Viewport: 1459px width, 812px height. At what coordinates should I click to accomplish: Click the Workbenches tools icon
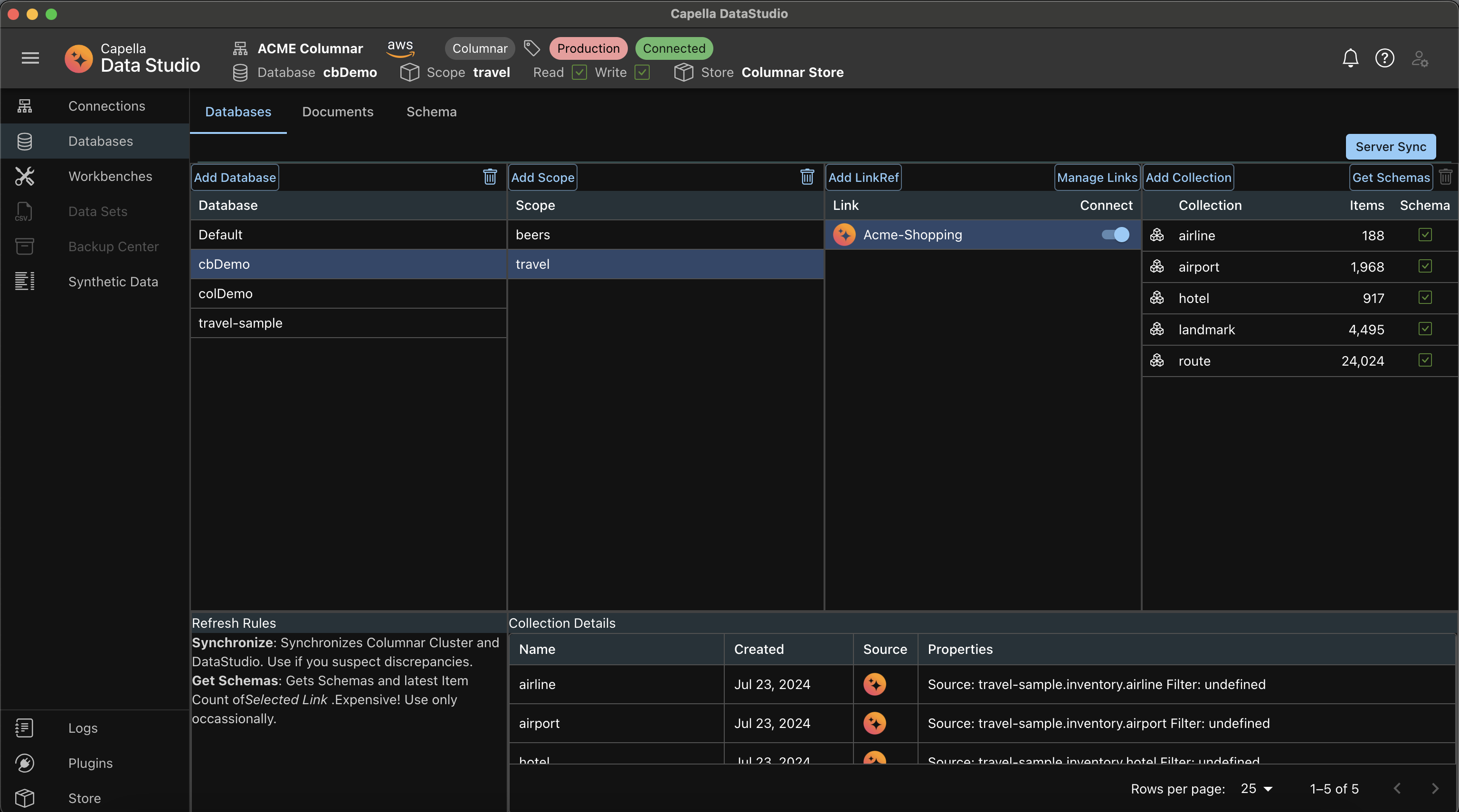24,176
